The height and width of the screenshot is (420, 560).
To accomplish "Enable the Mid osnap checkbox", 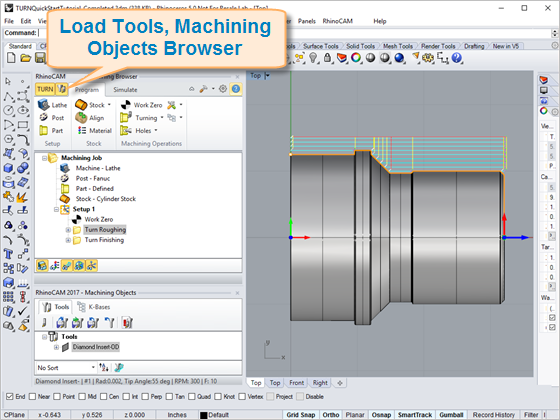I will [x=82, y=396].
